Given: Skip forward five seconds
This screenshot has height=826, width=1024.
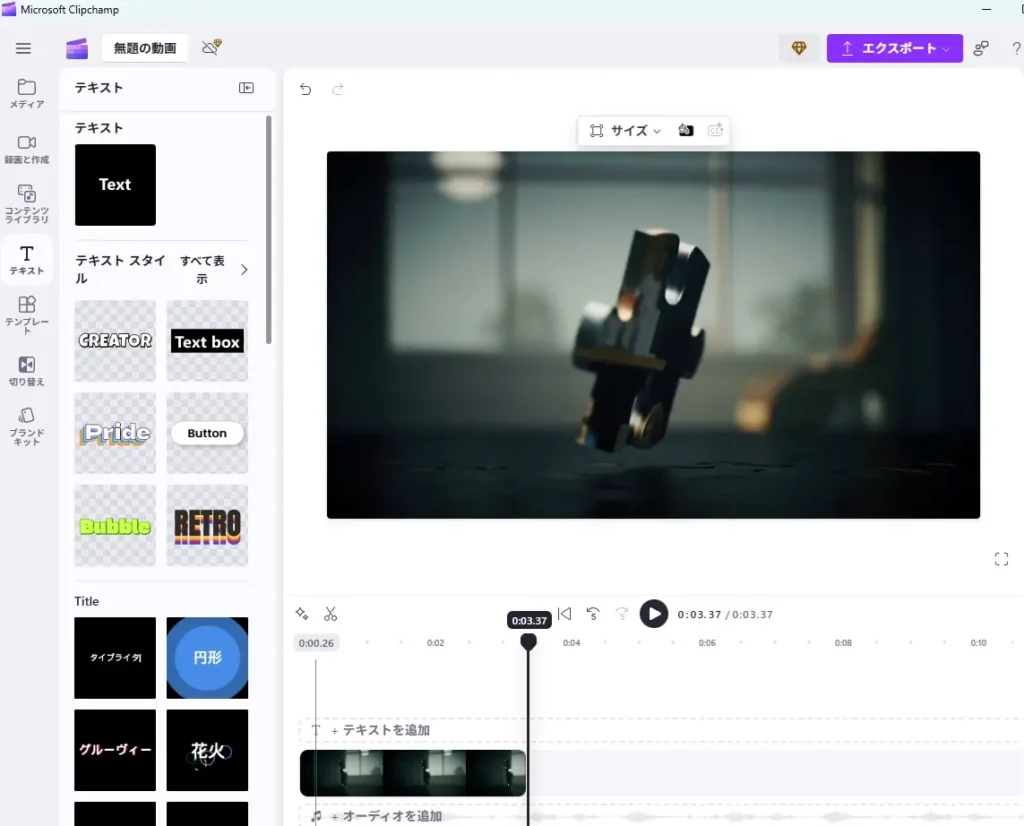Looking at the screenshot, I should (622, 614).
